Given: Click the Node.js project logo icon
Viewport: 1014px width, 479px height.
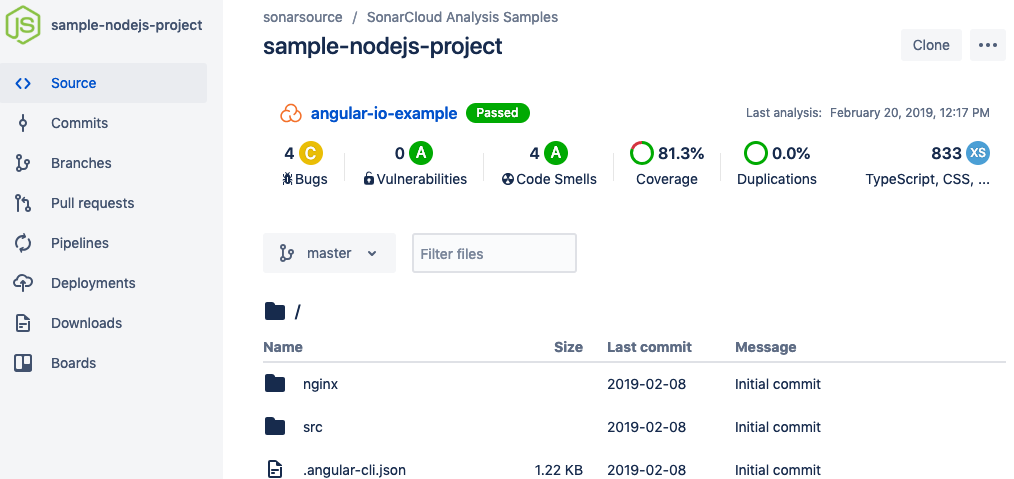Looking at the screenshot, I should coord(23,25).
